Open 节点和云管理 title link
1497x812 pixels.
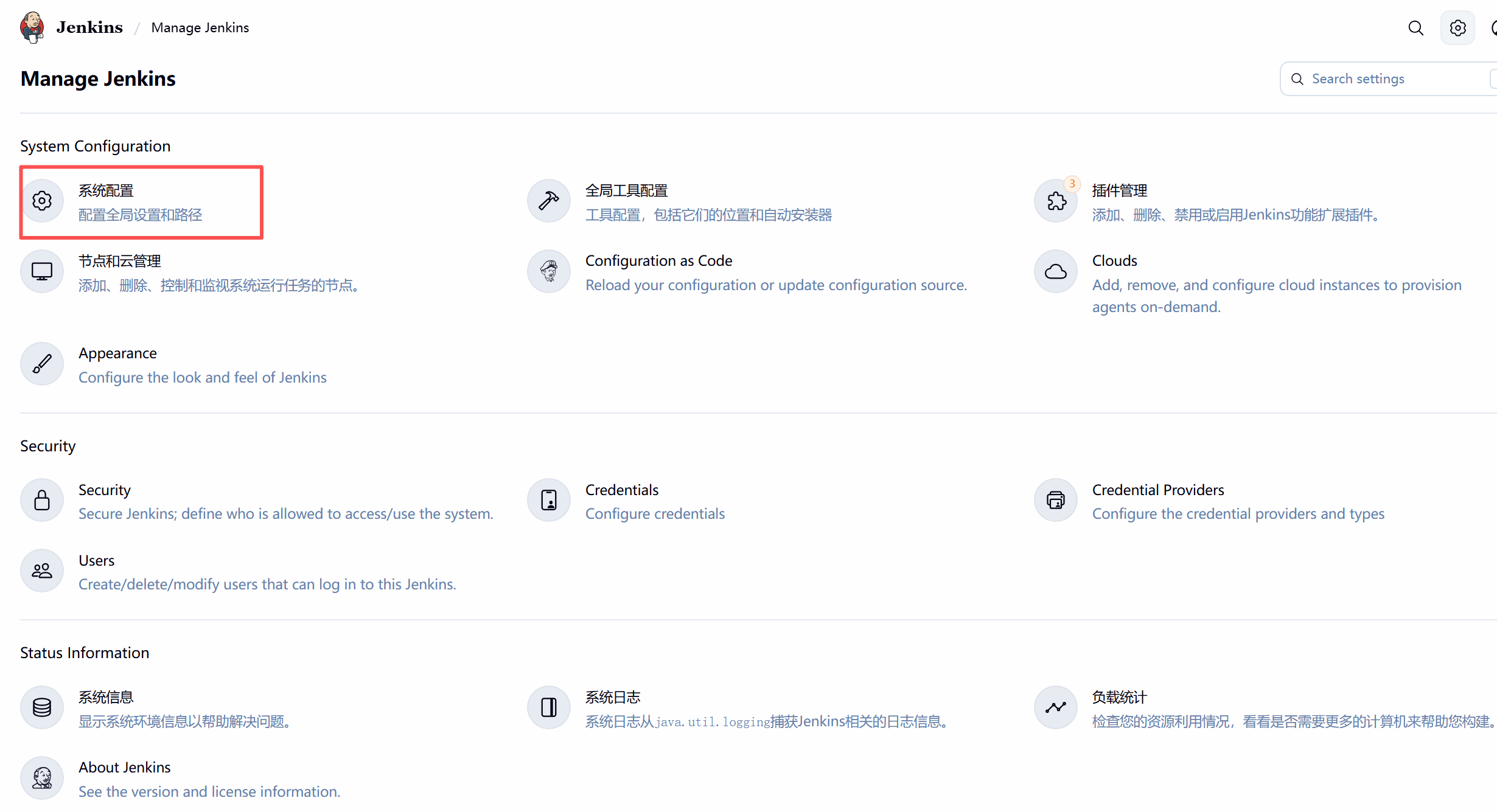(120, 261)
